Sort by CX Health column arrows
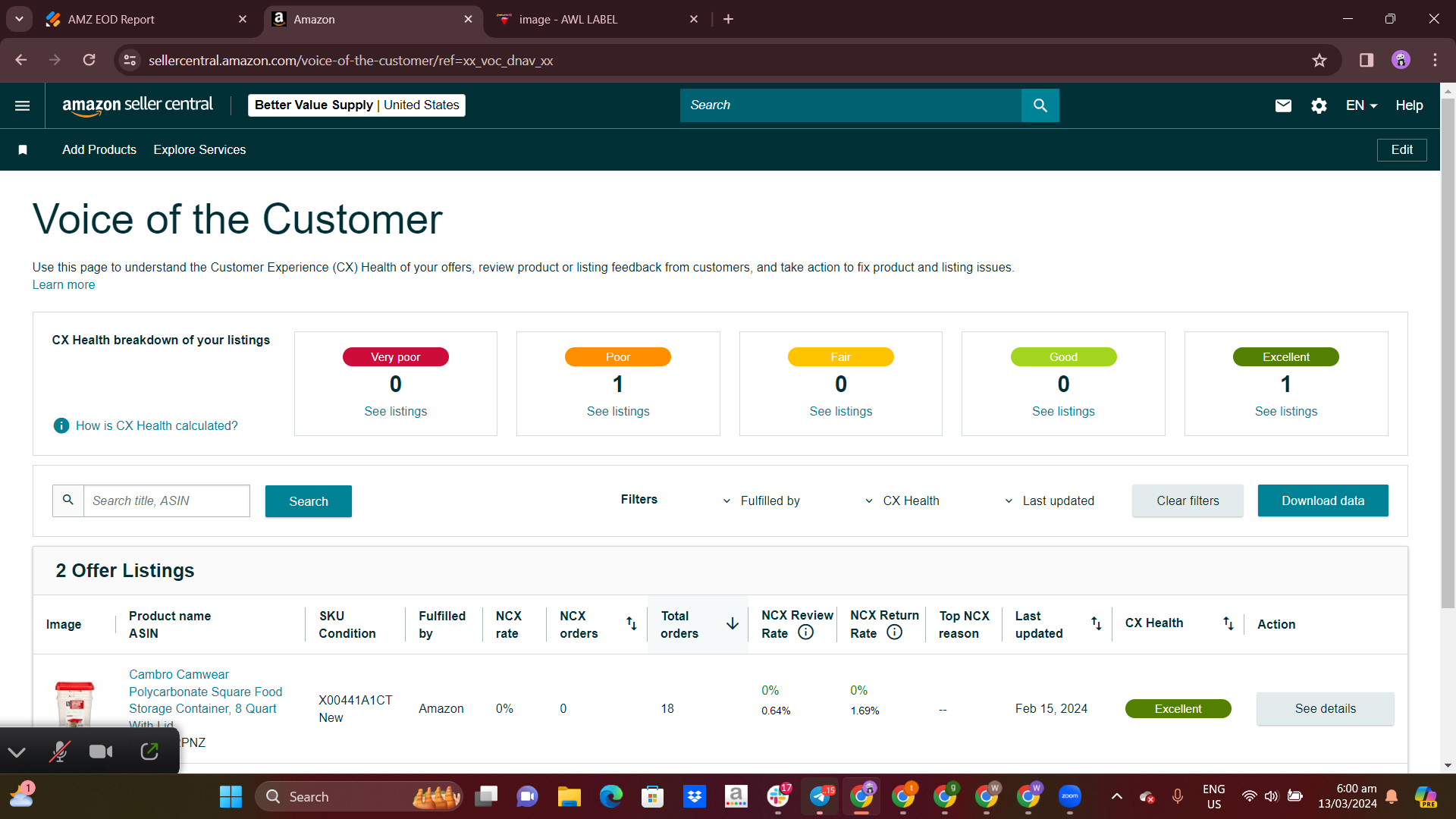The width and height of the screenshot is (1456, 819). coord(1228,623)
